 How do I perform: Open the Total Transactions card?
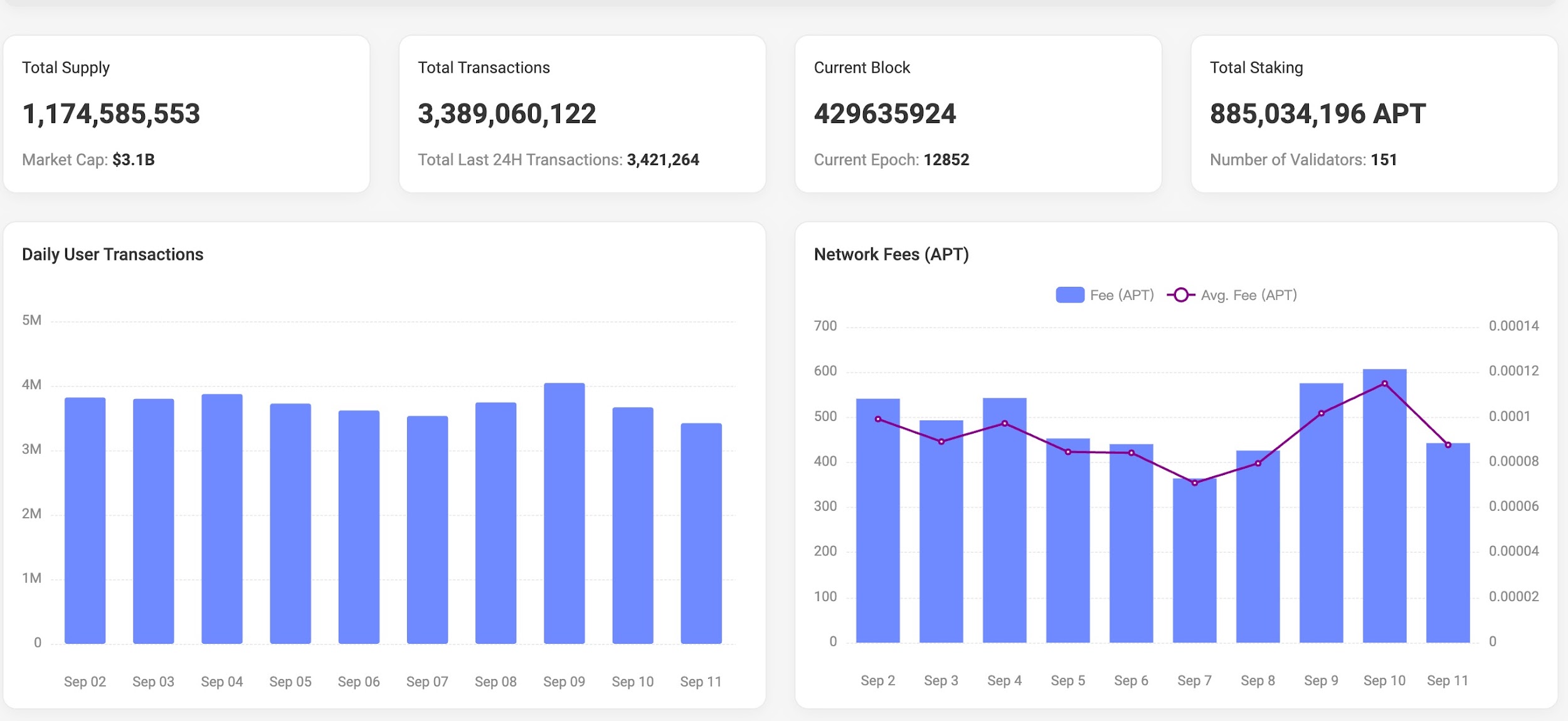[582, 114]
